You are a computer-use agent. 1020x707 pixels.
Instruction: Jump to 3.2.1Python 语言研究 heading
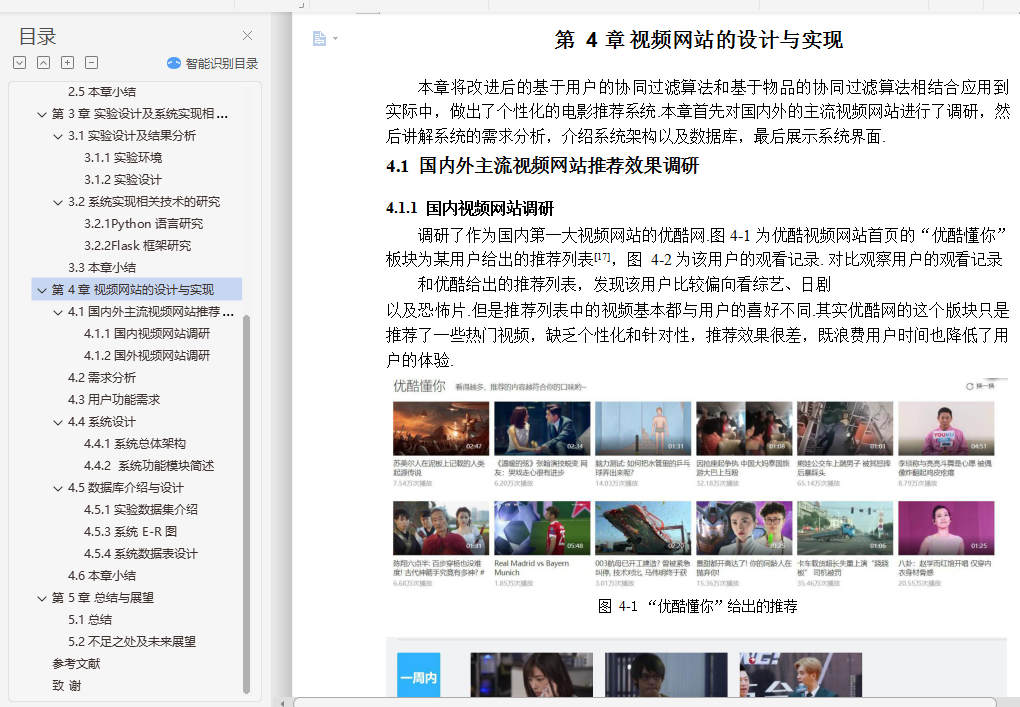143,224
